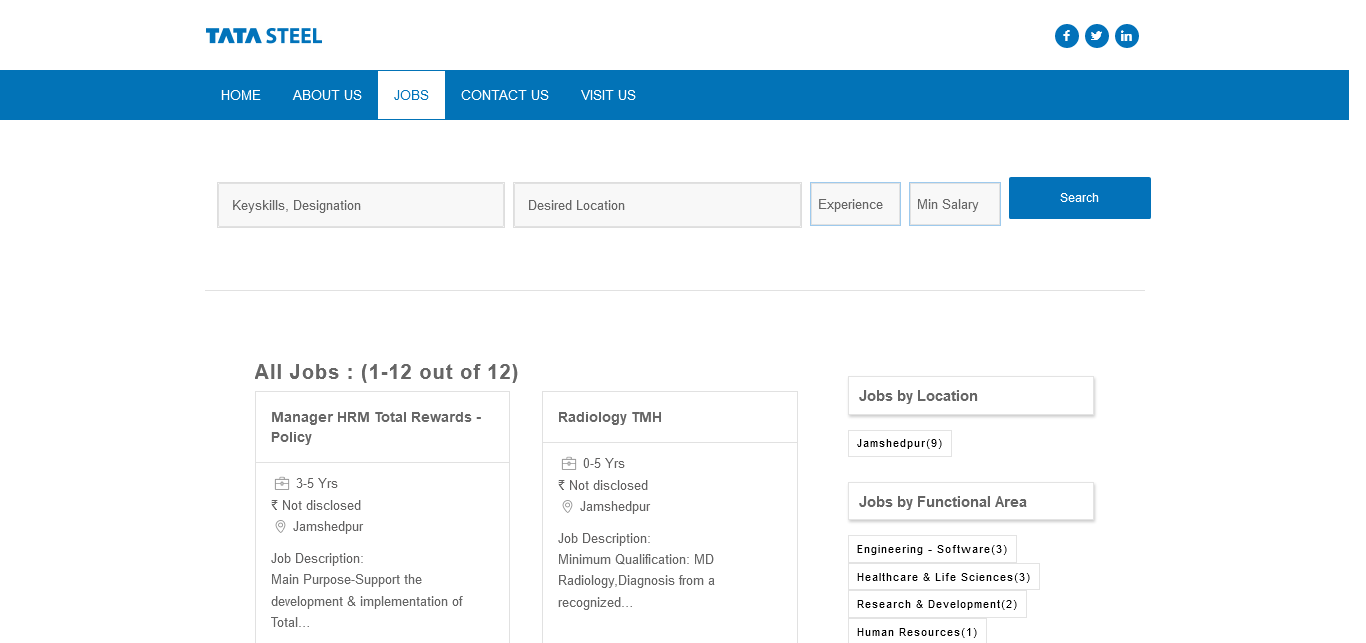Viewport: 1366px width, 643px height.
Task: Click location pin in Manager HRM card
Action: click(280, 527)
